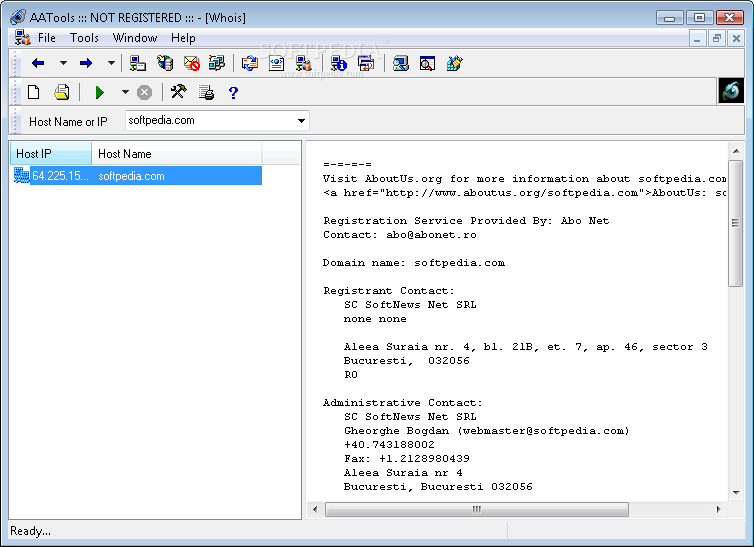Screen dimensions: 754x547
Task: Open Options via hammer and wrench icon
Action: coord(179,91)
